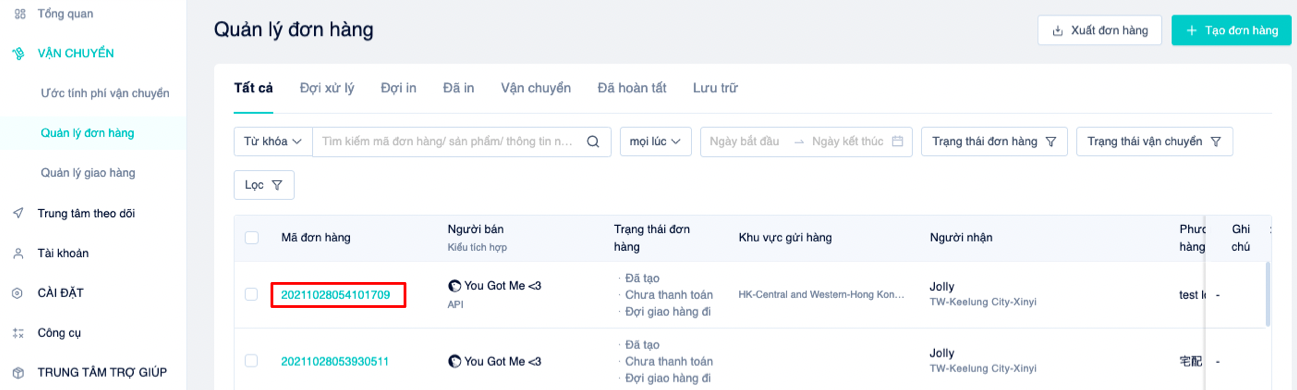Viewport: 1297px width, 390px height.
Task: Check the box for order 20211028054101709
Action: (252, 294)
